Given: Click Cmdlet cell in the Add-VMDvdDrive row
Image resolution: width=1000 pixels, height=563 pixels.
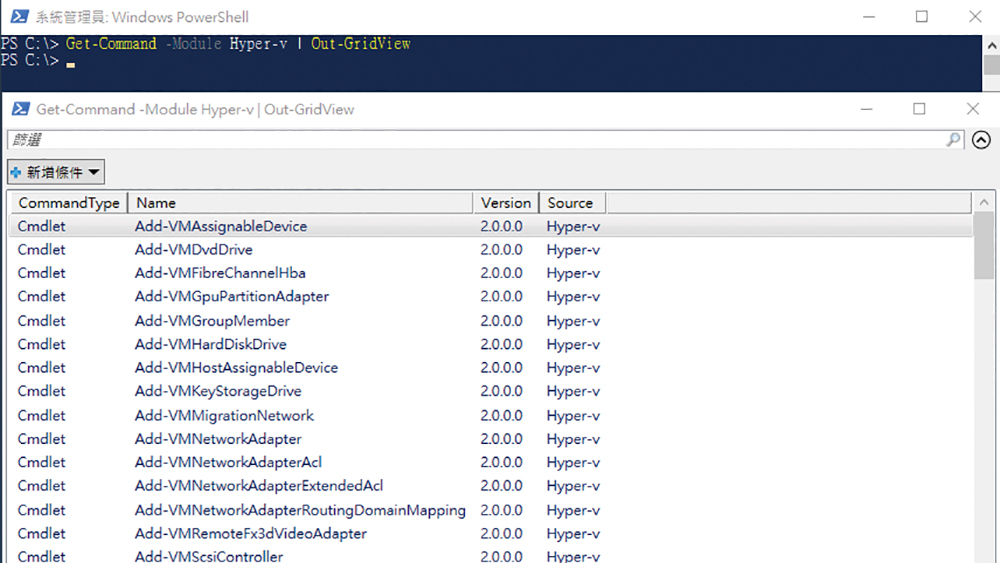Looking at the screenshot, I should [x=41, y=249].
